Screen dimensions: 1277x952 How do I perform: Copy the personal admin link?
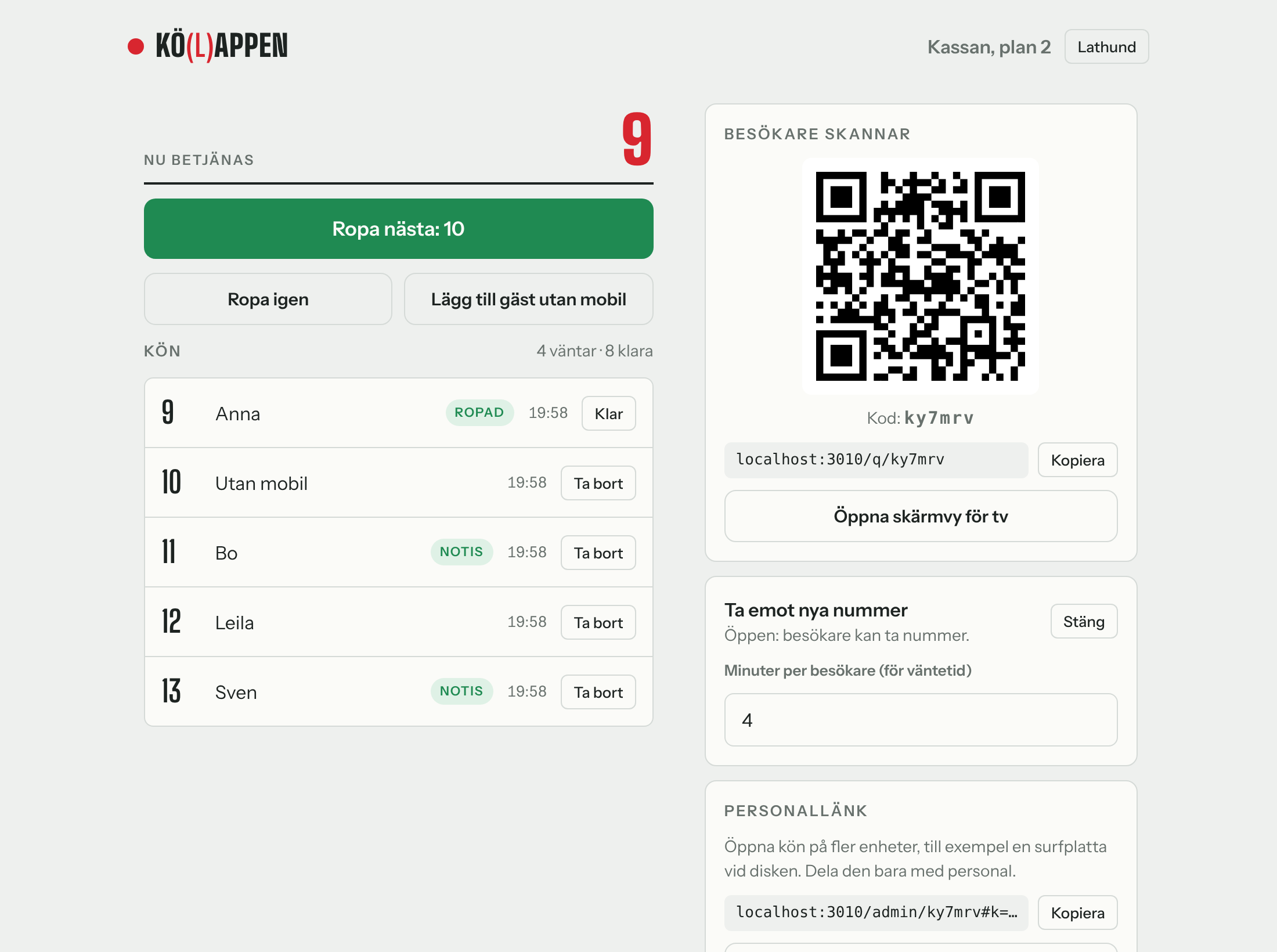point(1077,913)
